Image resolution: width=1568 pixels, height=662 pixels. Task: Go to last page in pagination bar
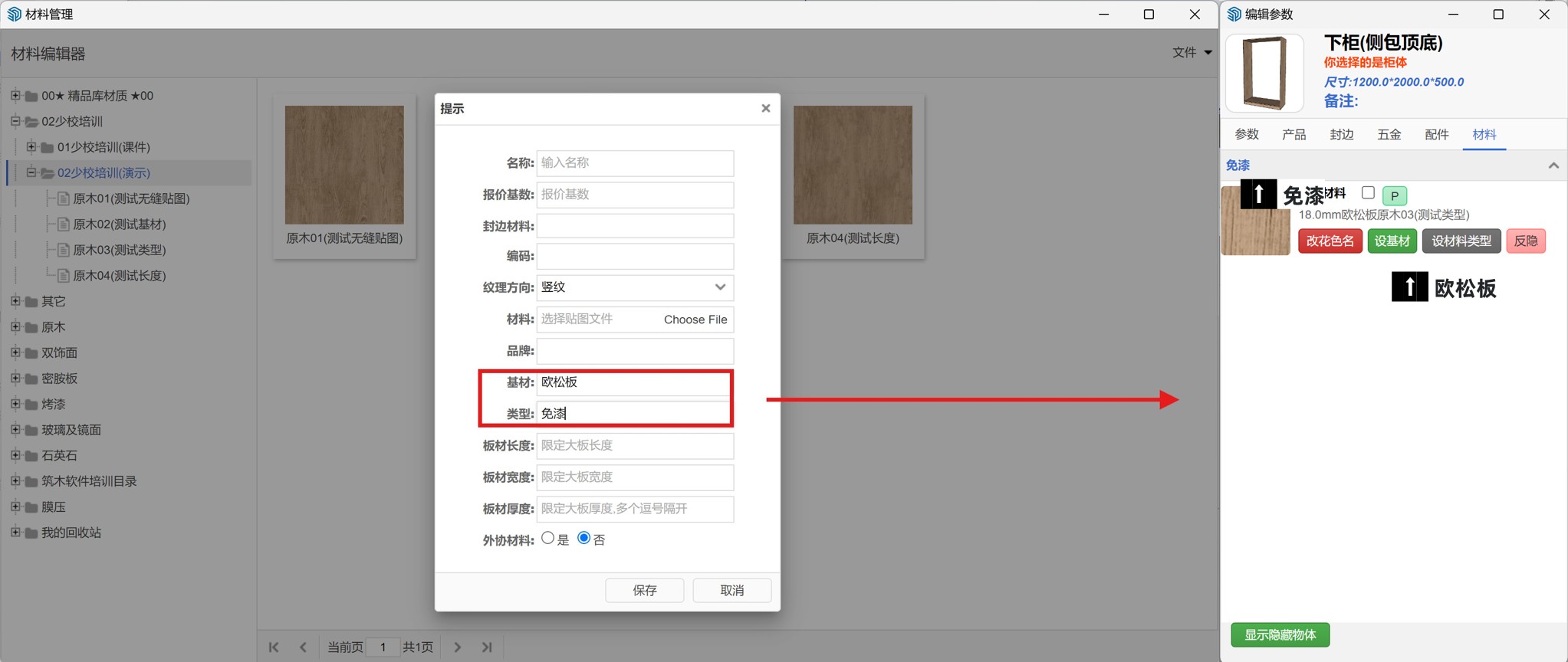[x=487, y=647]
